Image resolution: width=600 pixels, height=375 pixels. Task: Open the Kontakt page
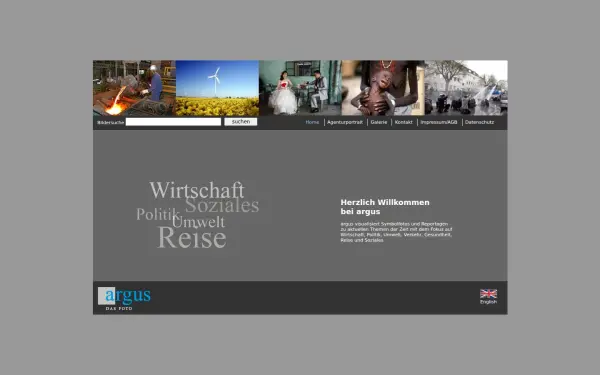pos(403,122)
